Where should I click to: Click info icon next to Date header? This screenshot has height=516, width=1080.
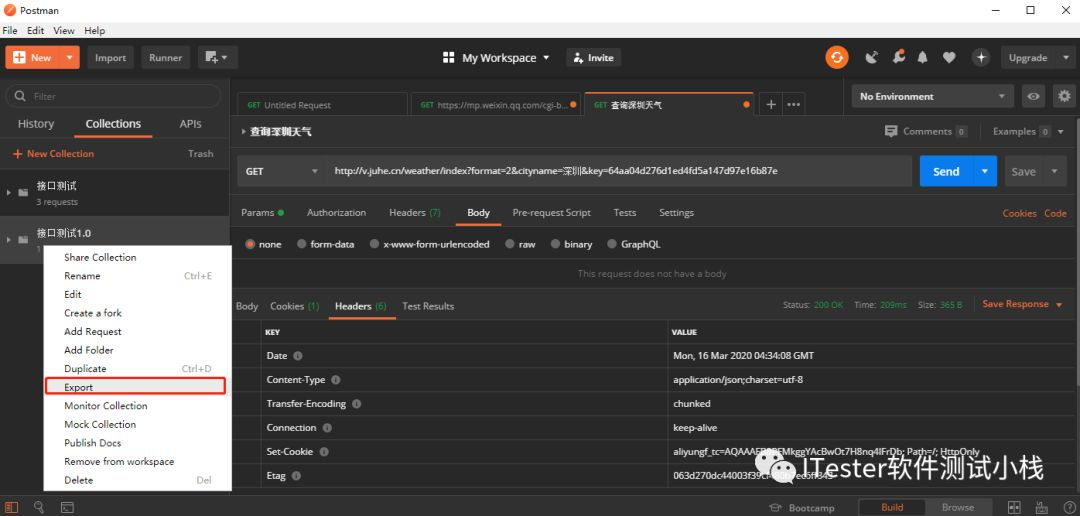[298, 356]
